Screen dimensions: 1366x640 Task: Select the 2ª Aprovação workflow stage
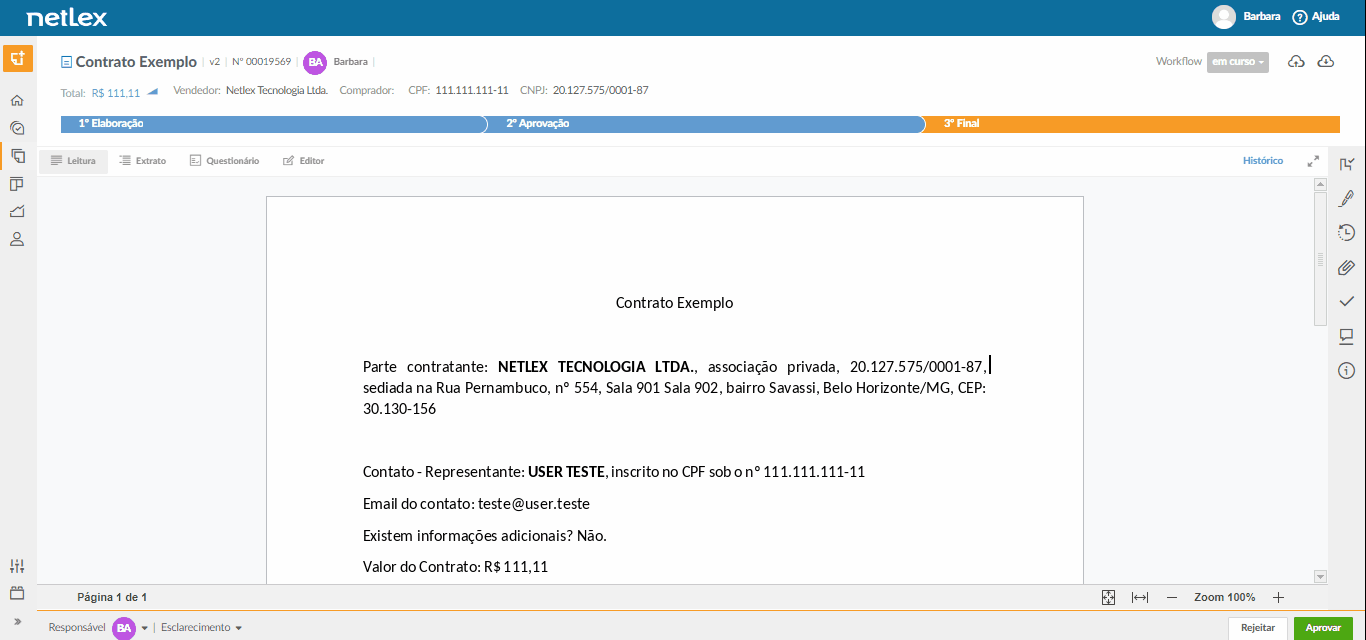coord(705,124)
